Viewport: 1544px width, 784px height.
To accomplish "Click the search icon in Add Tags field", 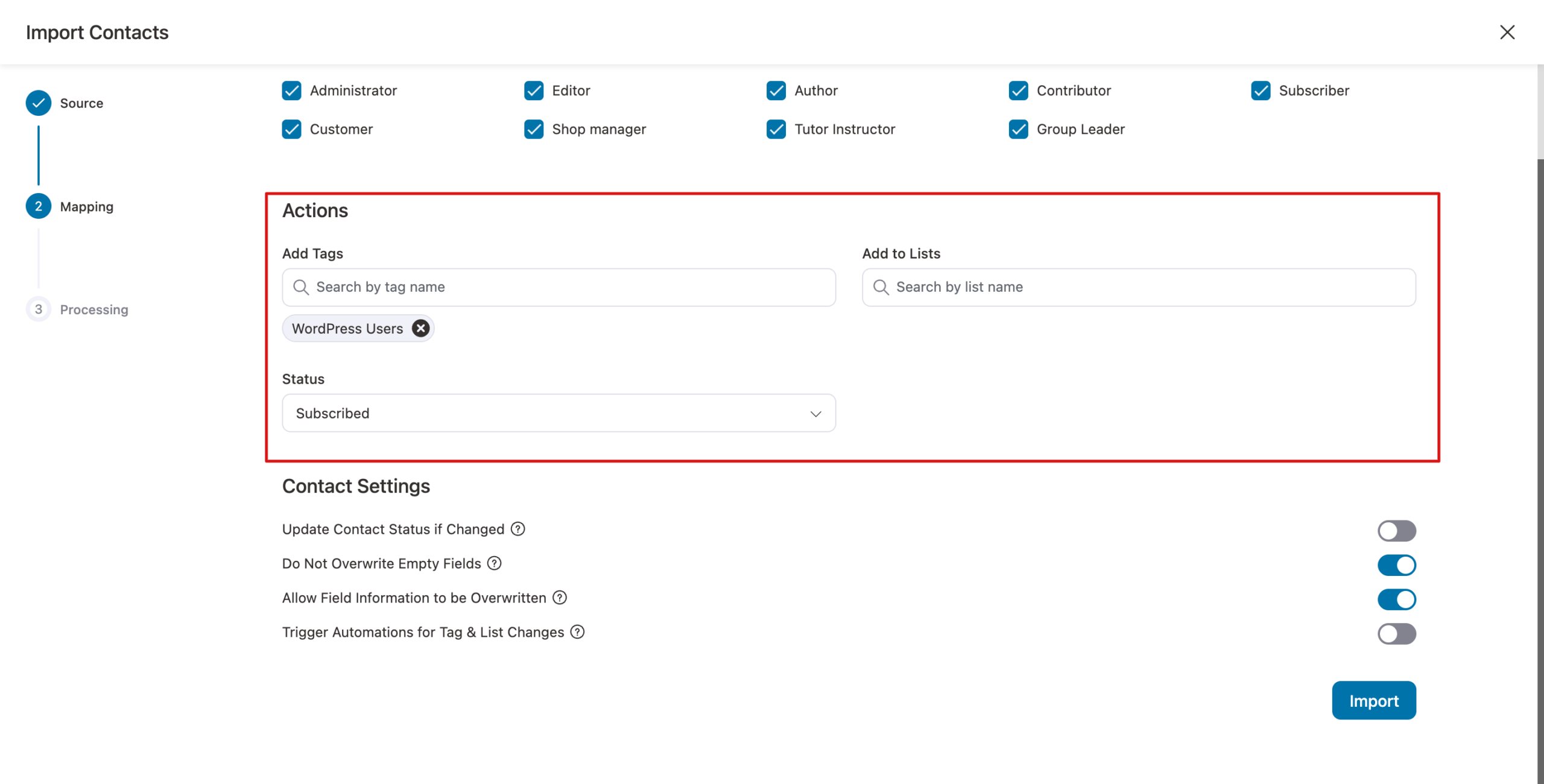I will 302,287.
